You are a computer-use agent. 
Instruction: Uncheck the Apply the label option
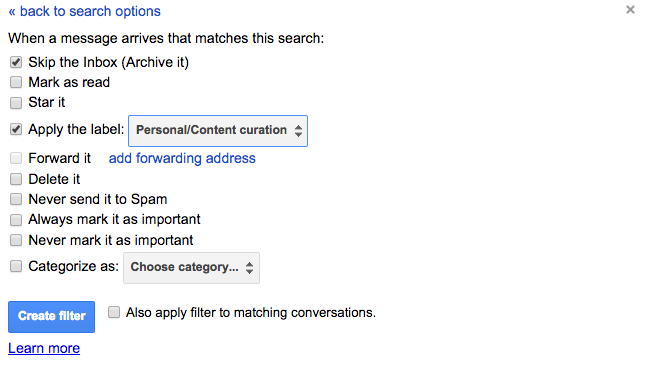tap(16, 129)
